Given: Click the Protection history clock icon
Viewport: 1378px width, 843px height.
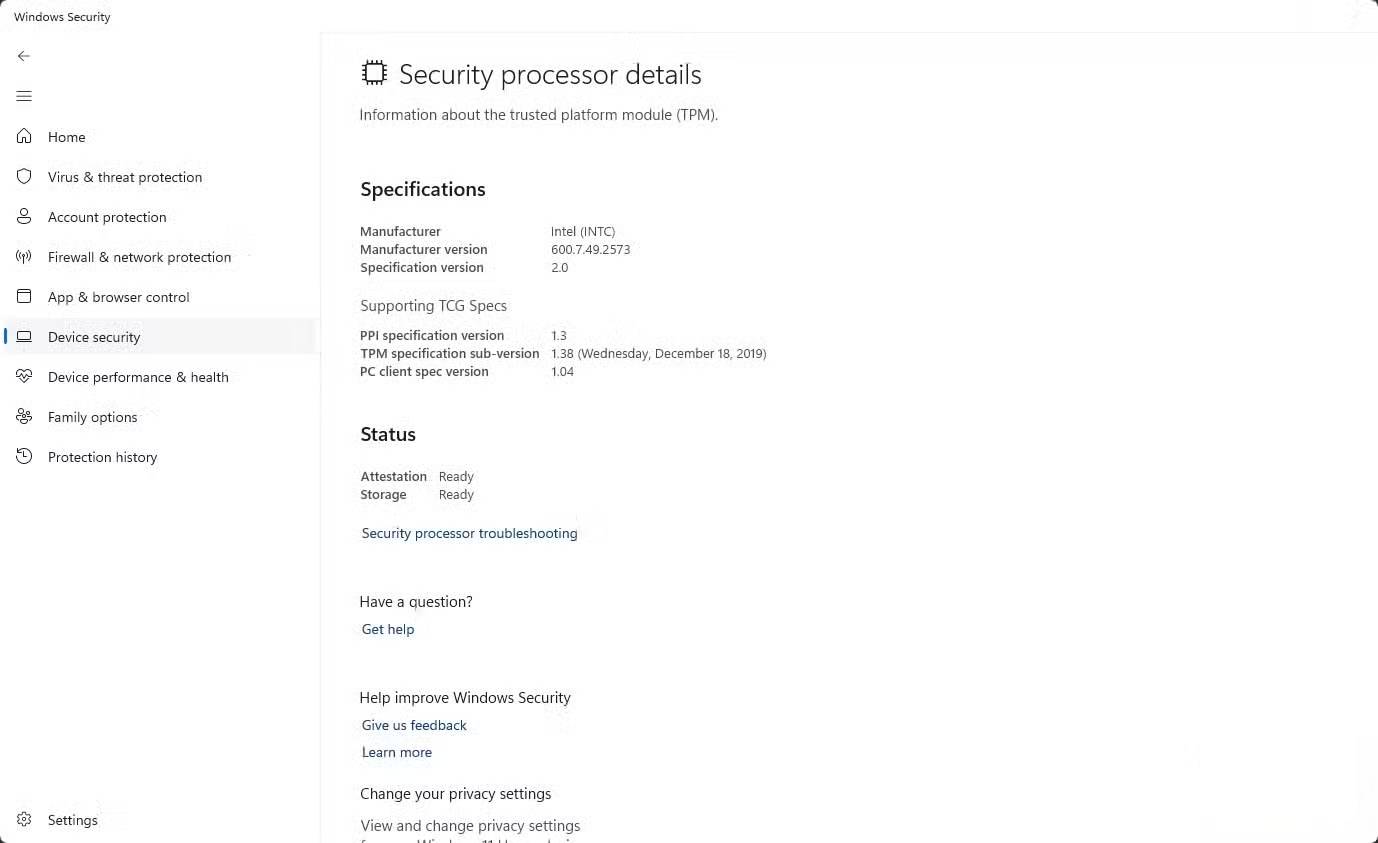Looking at the screenshot, I should coord(24,457).
